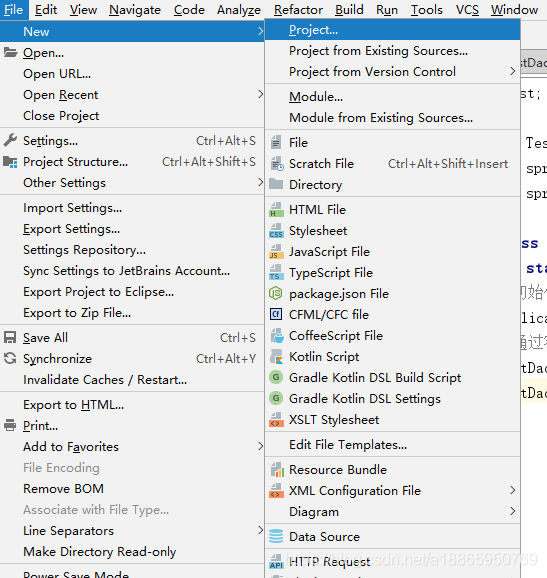Click the CSS Stylesheet icon
Viewport: 547px width, 578px height.
[x=276, y=230]
